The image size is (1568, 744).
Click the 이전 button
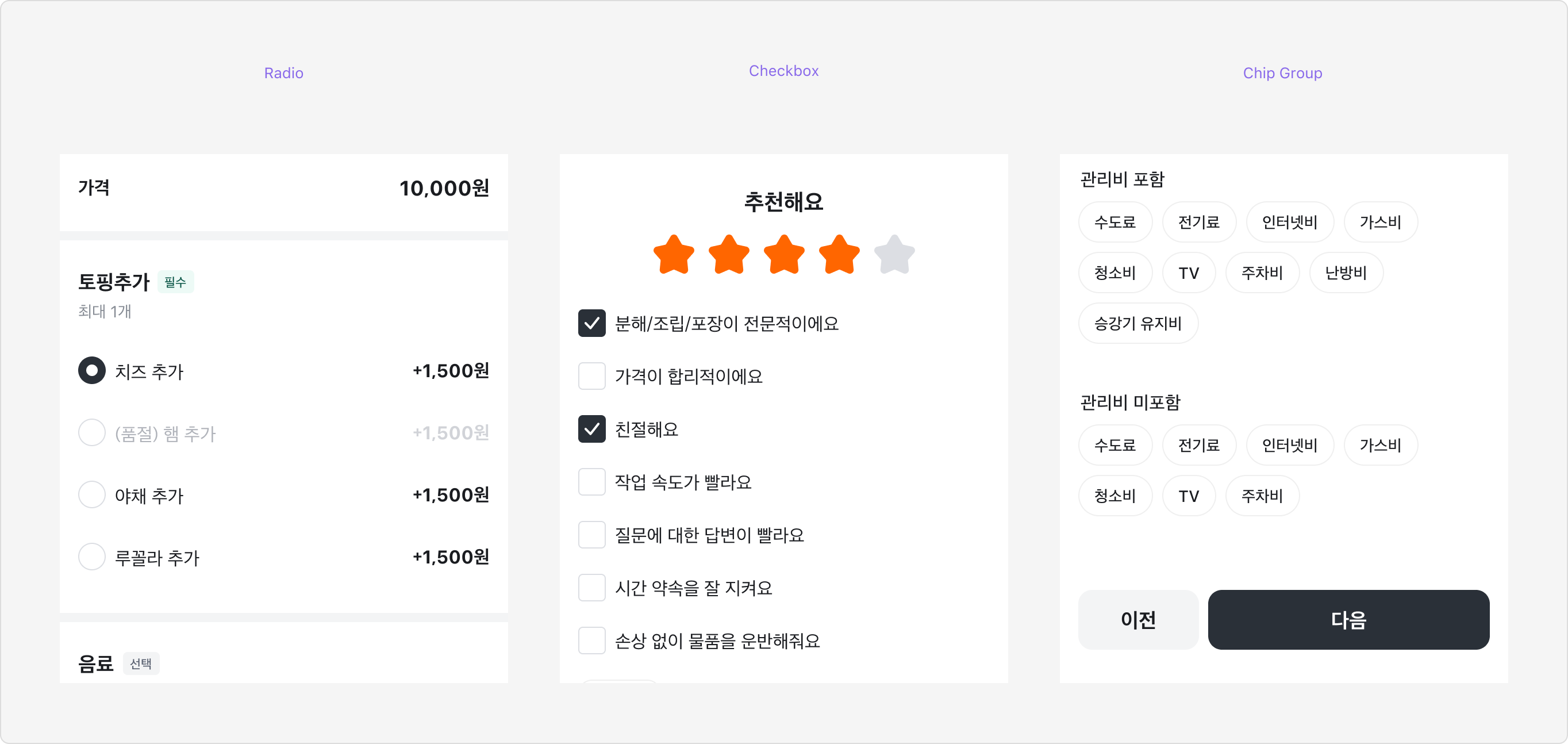pos(1137,619)
